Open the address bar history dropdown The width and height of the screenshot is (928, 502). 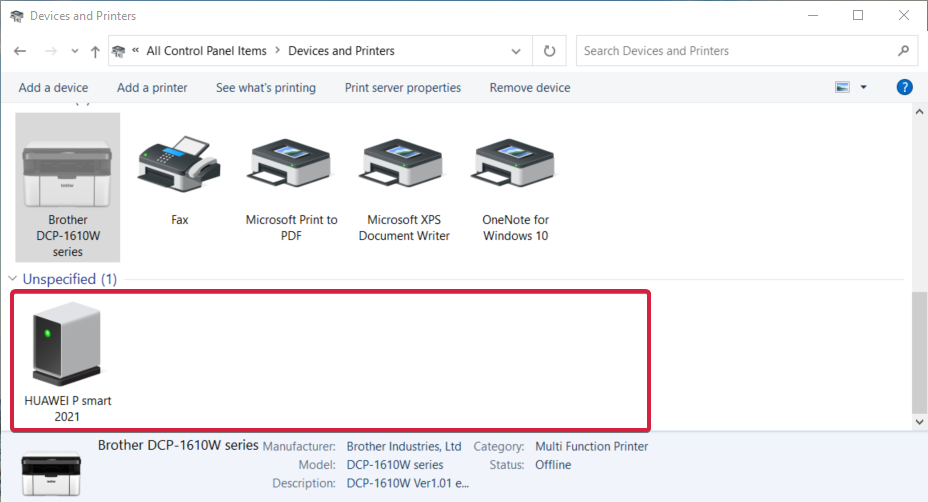tap(516, 51)
